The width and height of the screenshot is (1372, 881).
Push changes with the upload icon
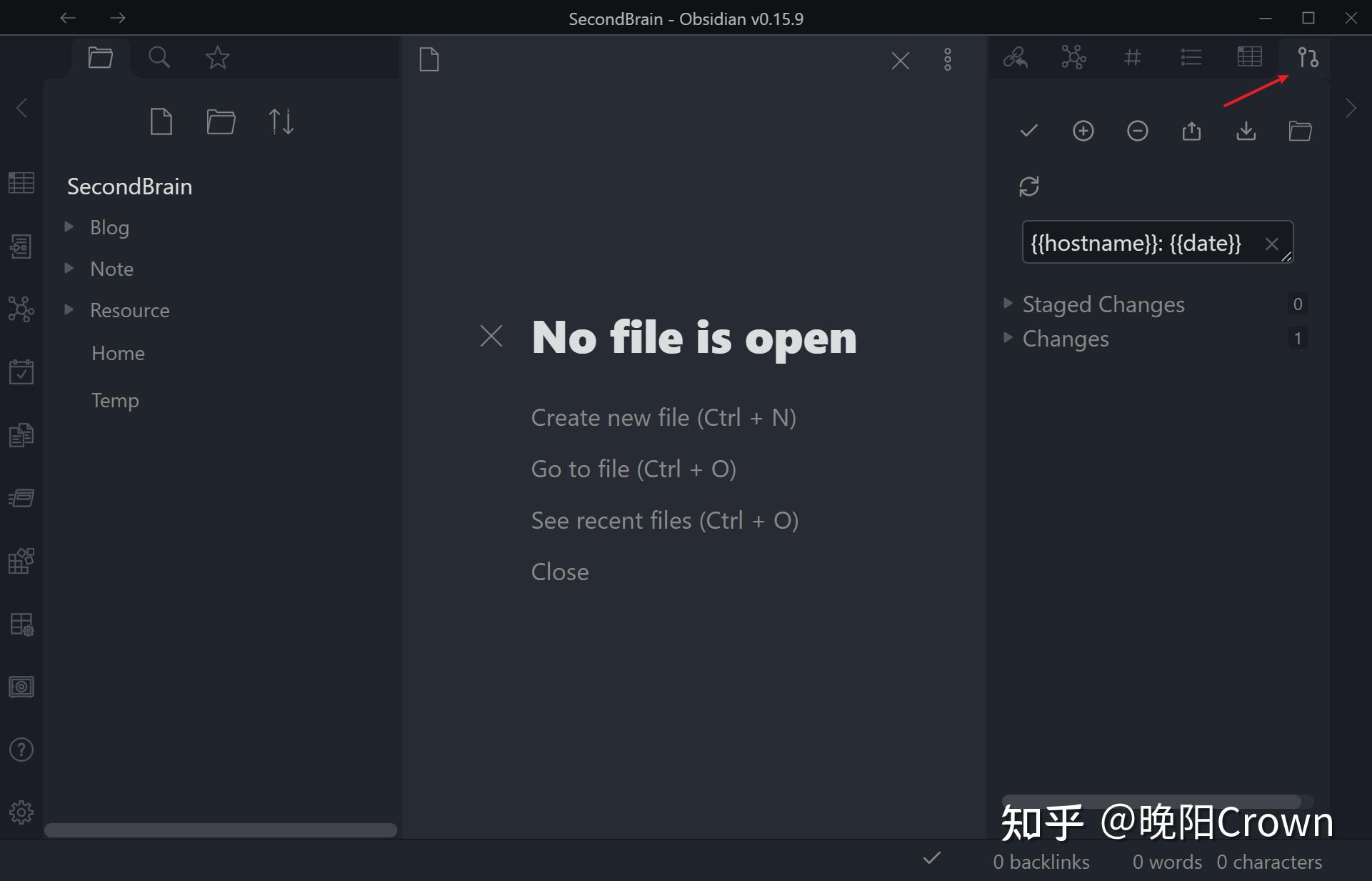pyautogui.click(x=1191, y=131)
